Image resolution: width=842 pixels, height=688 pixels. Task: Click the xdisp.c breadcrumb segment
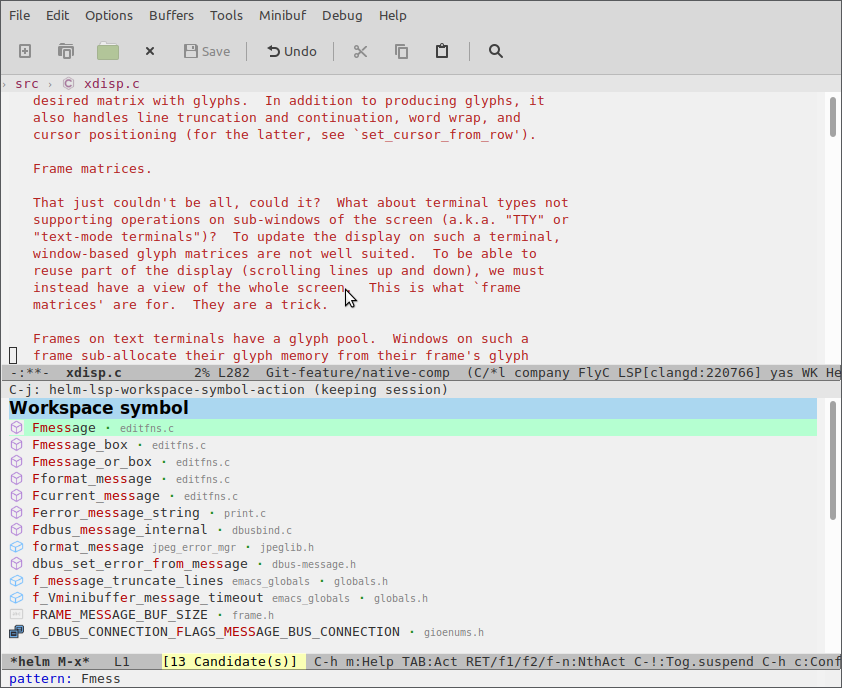111,84
